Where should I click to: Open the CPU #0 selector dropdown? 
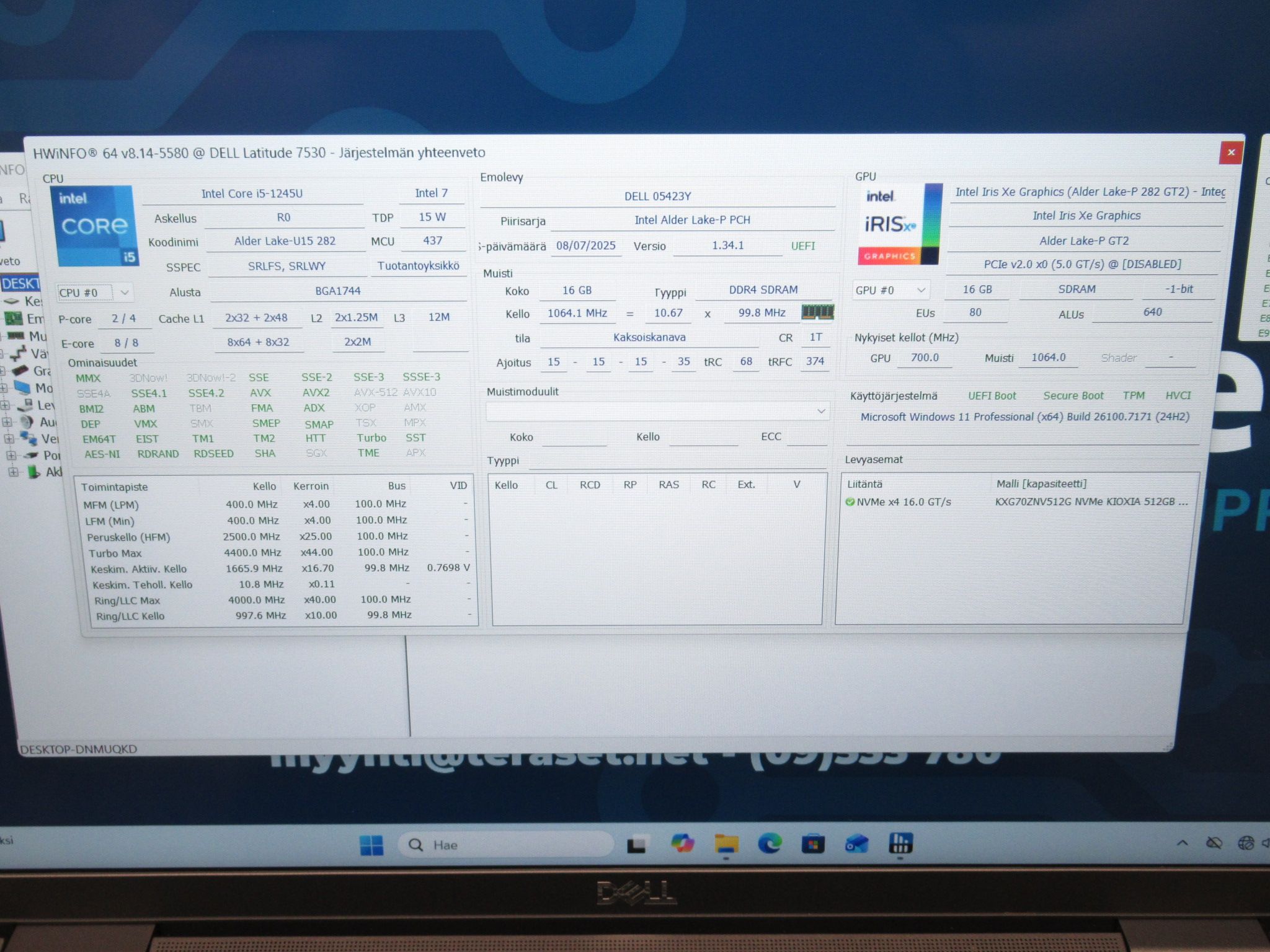point(95,292)
